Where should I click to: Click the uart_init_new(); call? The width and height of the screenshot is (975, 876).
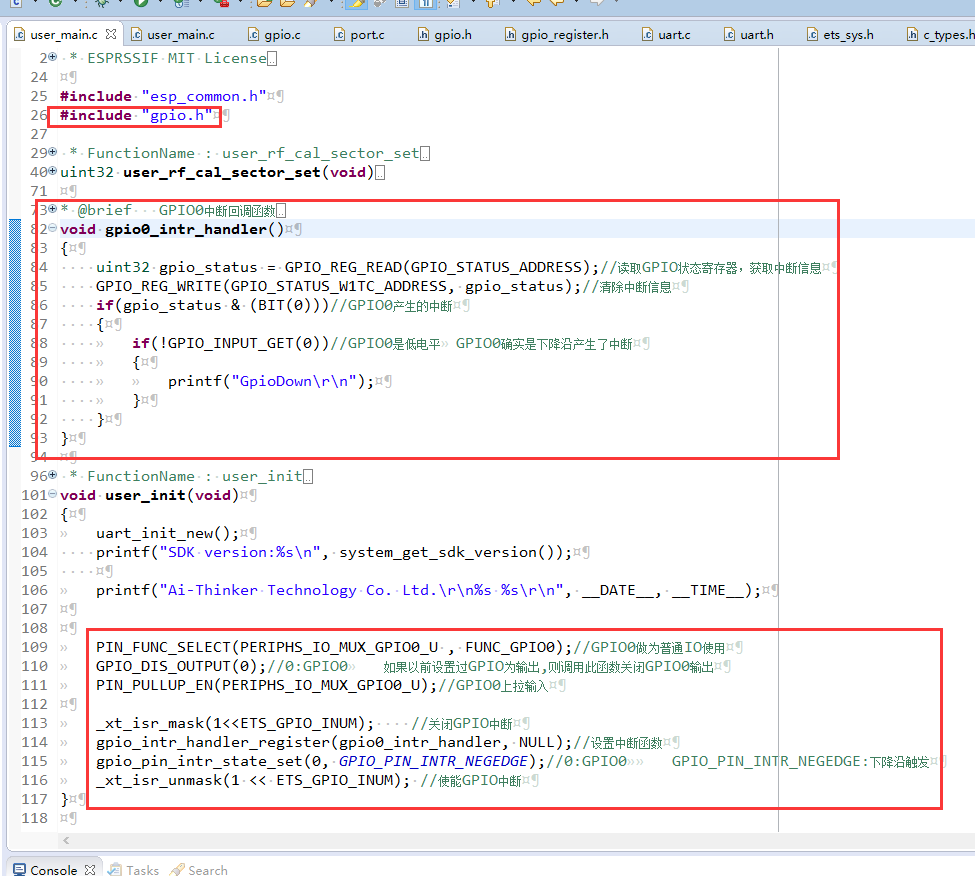(167, 533)
